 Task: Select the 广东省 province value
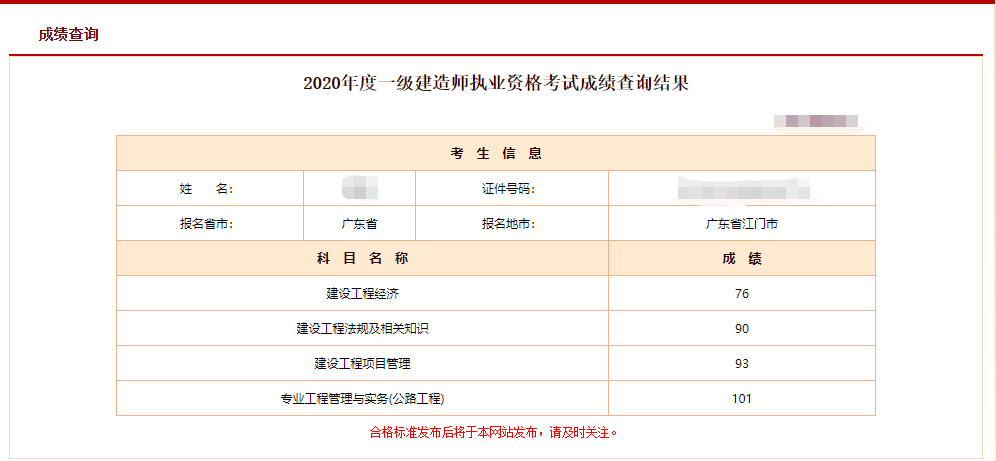click(x=359, y=224)
